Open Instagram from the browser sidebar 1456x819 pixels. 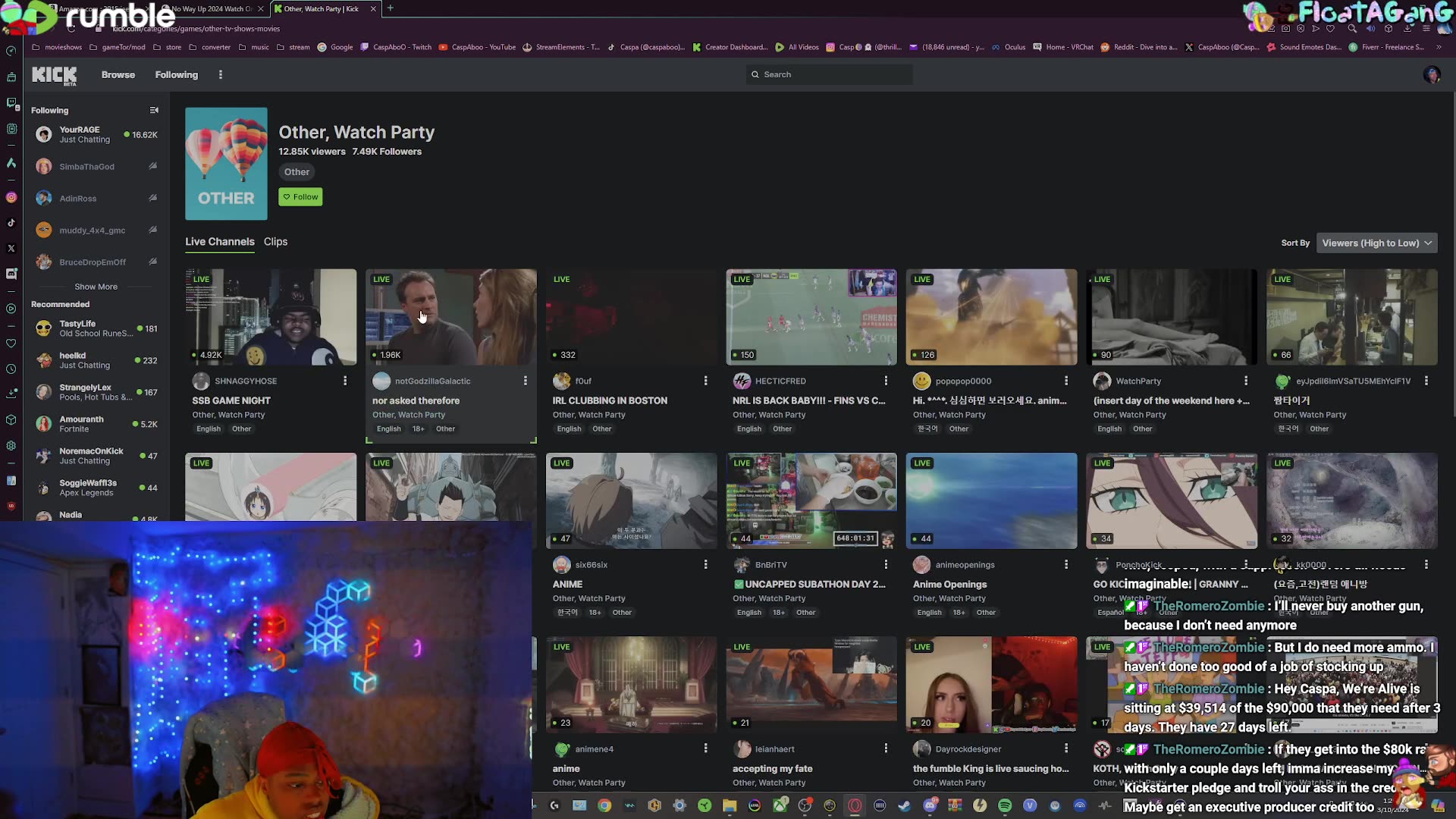tap(11, 195)
